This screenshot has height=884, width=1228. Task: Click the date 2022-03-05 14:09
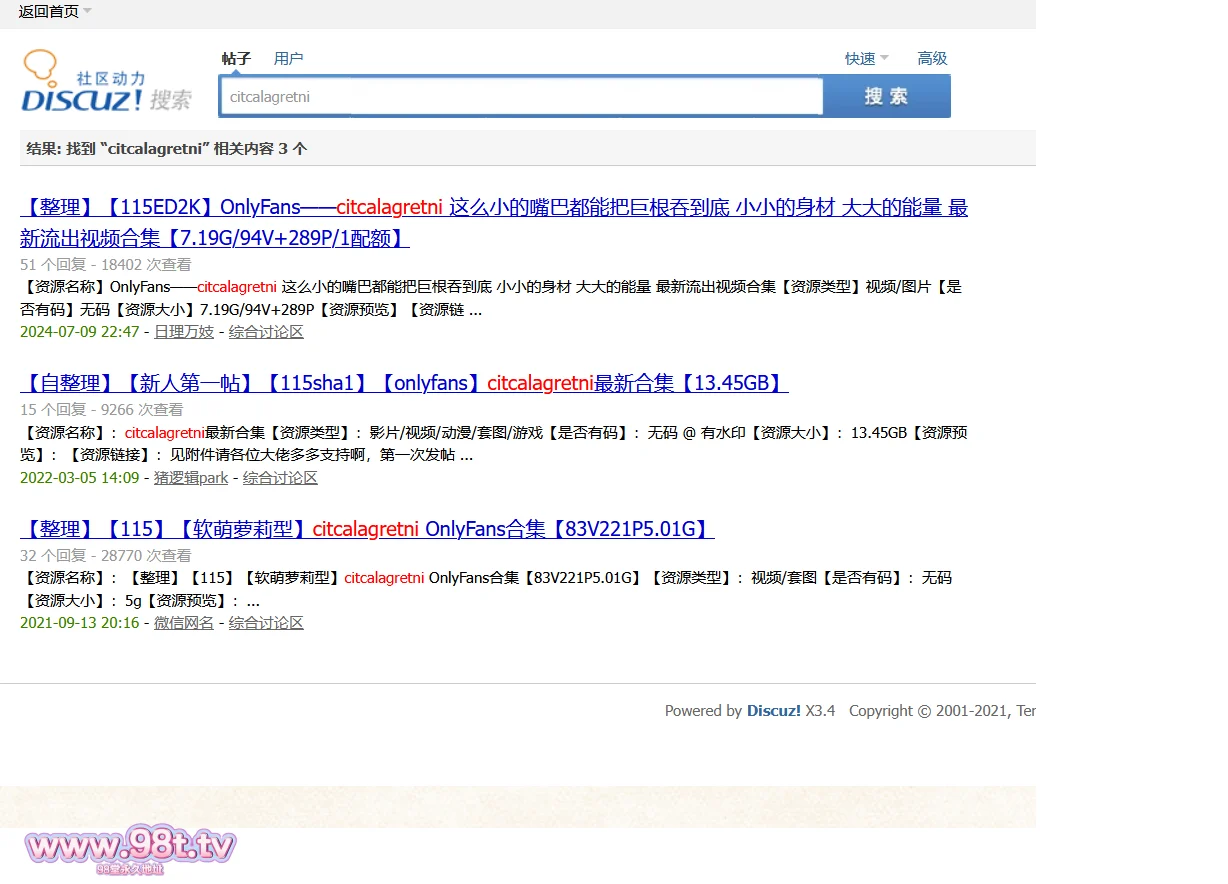80,478
